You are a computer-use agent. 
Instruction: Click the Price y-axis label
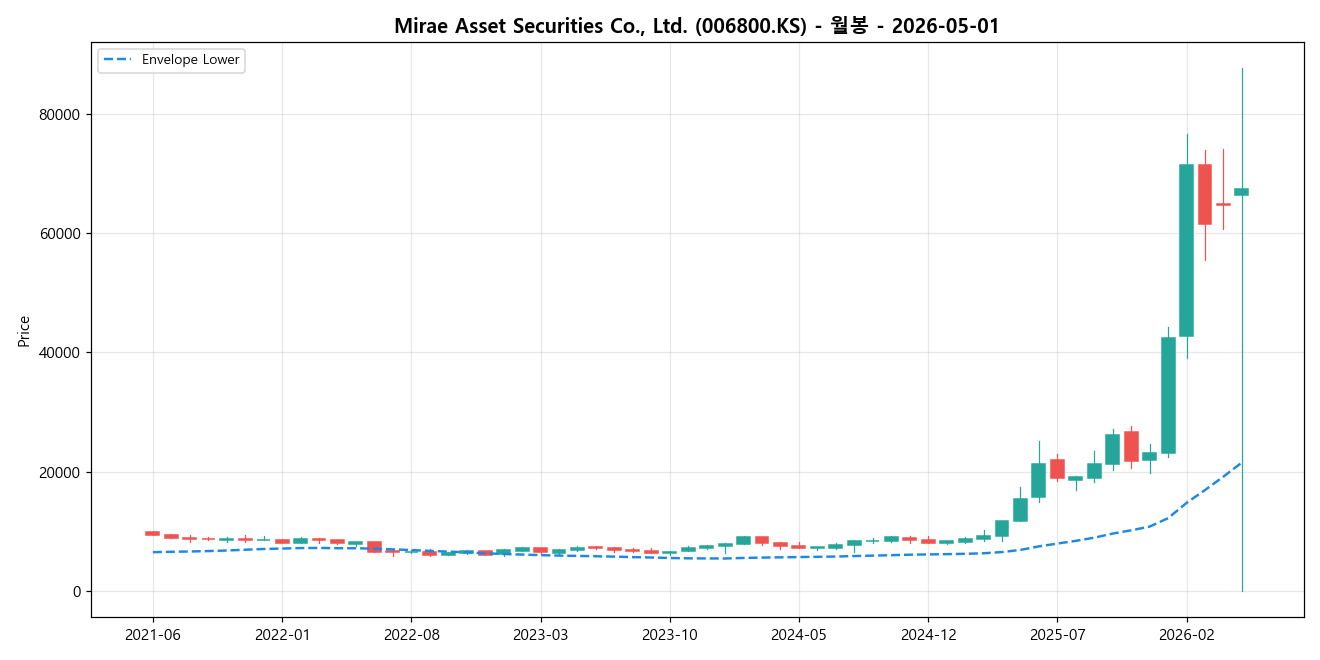coord(24,331)
